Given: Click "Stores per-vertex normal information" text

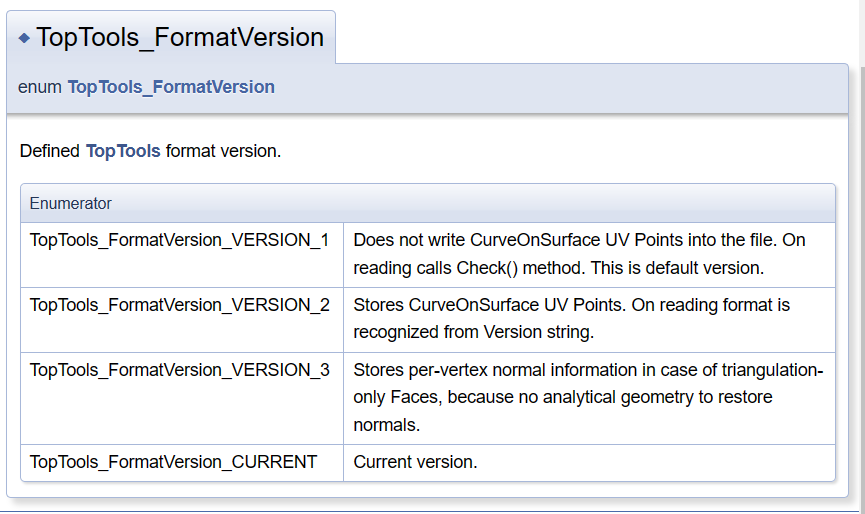Looking at the screenshot, I should tap(489, 370).
